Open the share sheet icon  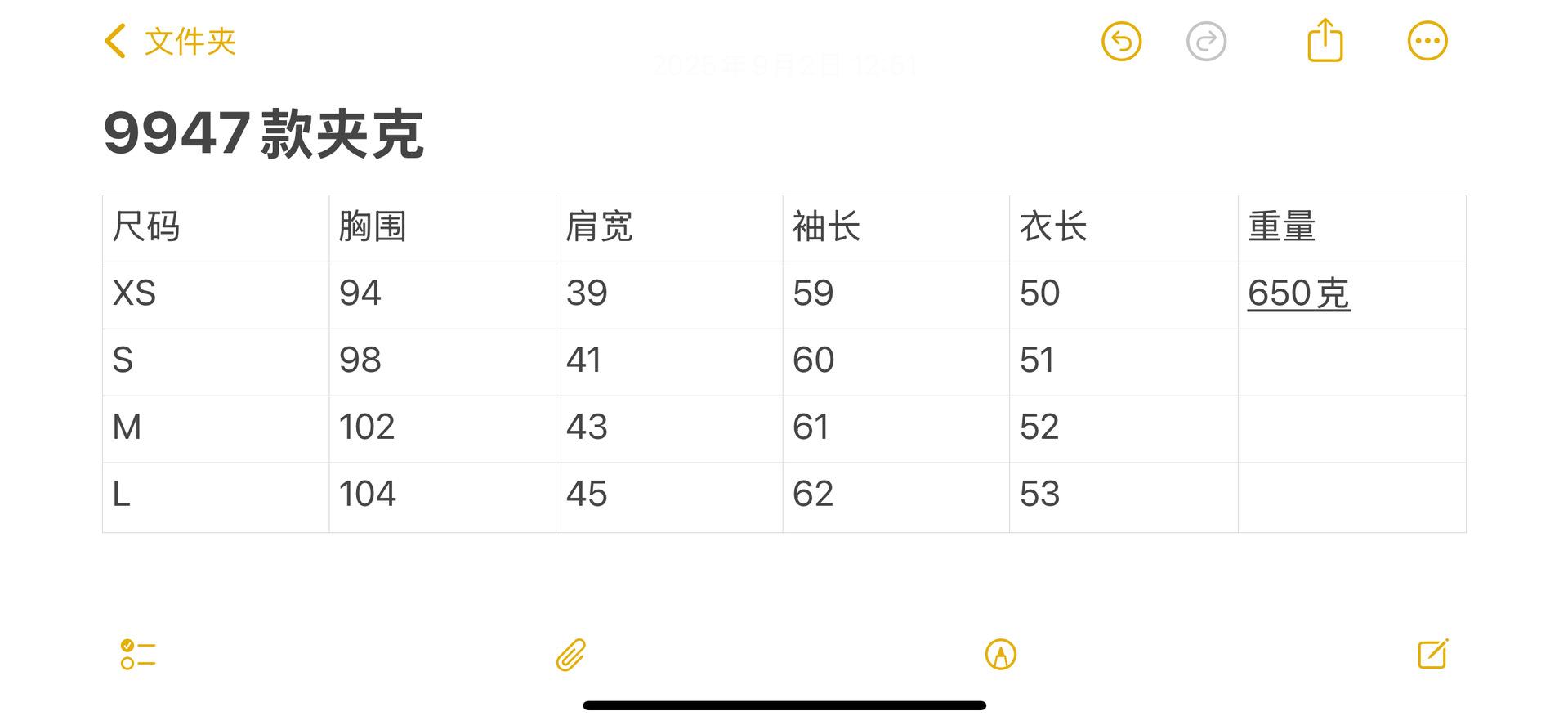pos(1325,41)
